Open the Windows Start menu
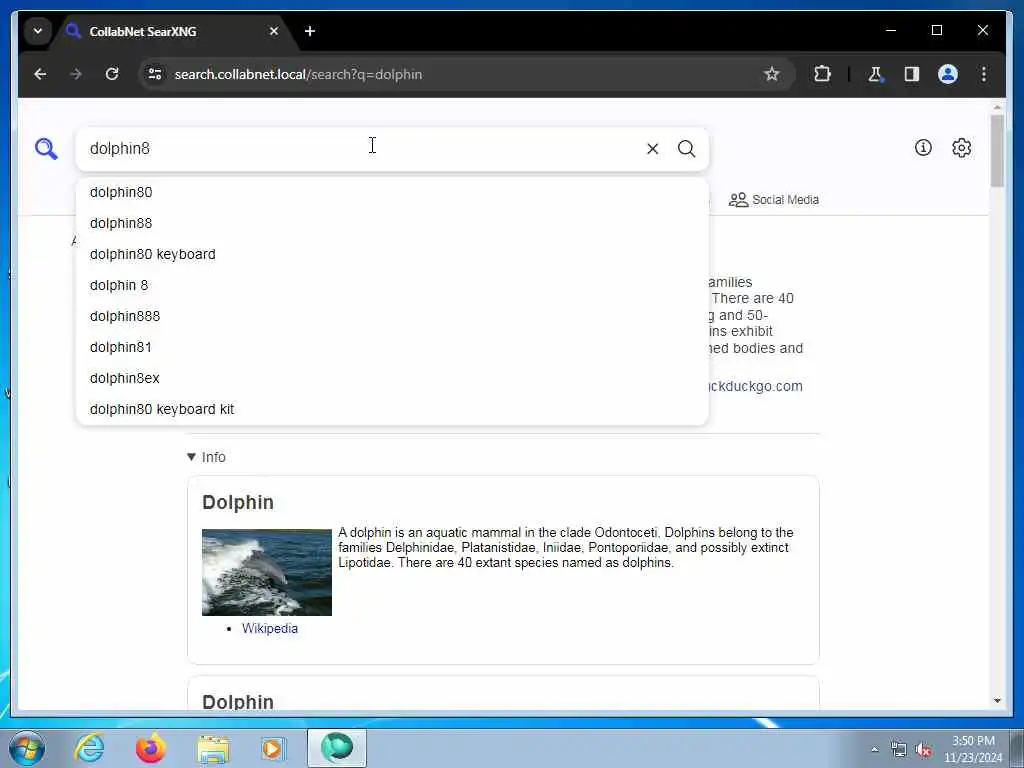 (27, 748)
